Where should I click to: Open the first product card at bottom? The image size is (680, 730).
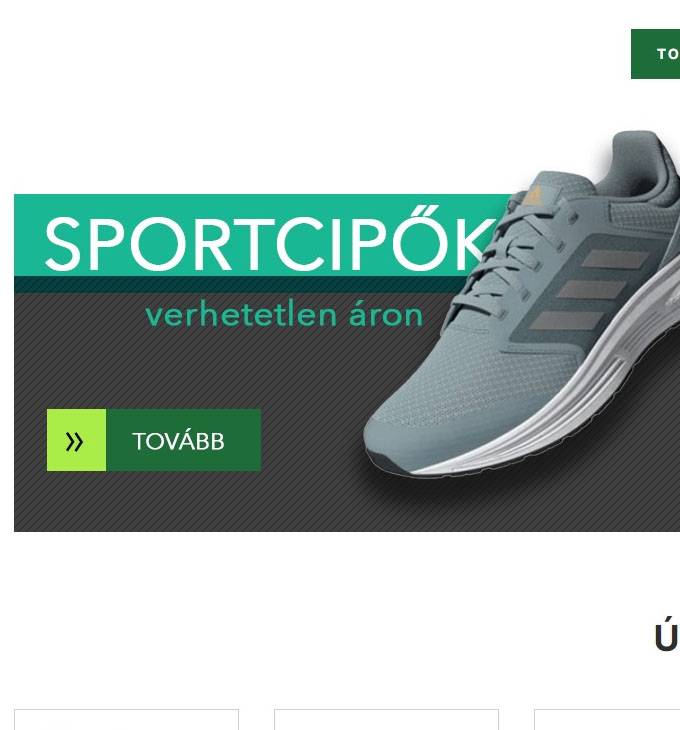click(x=126, y=720)
